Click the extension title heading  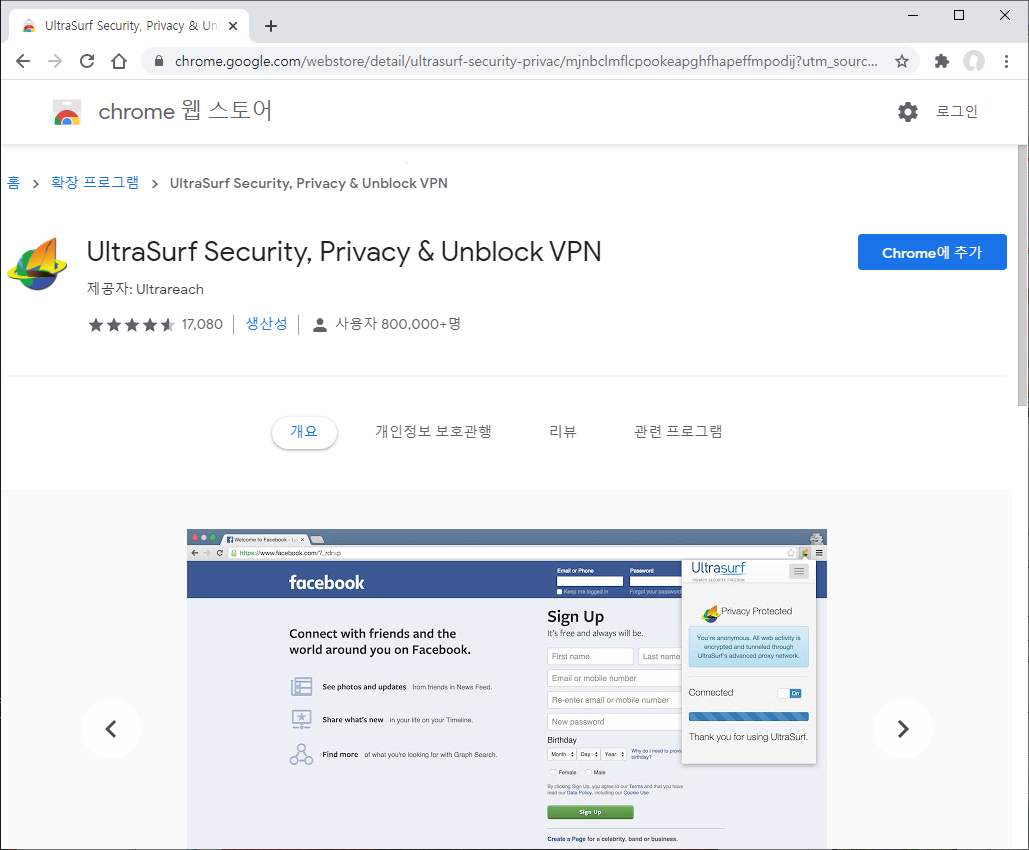344,251
